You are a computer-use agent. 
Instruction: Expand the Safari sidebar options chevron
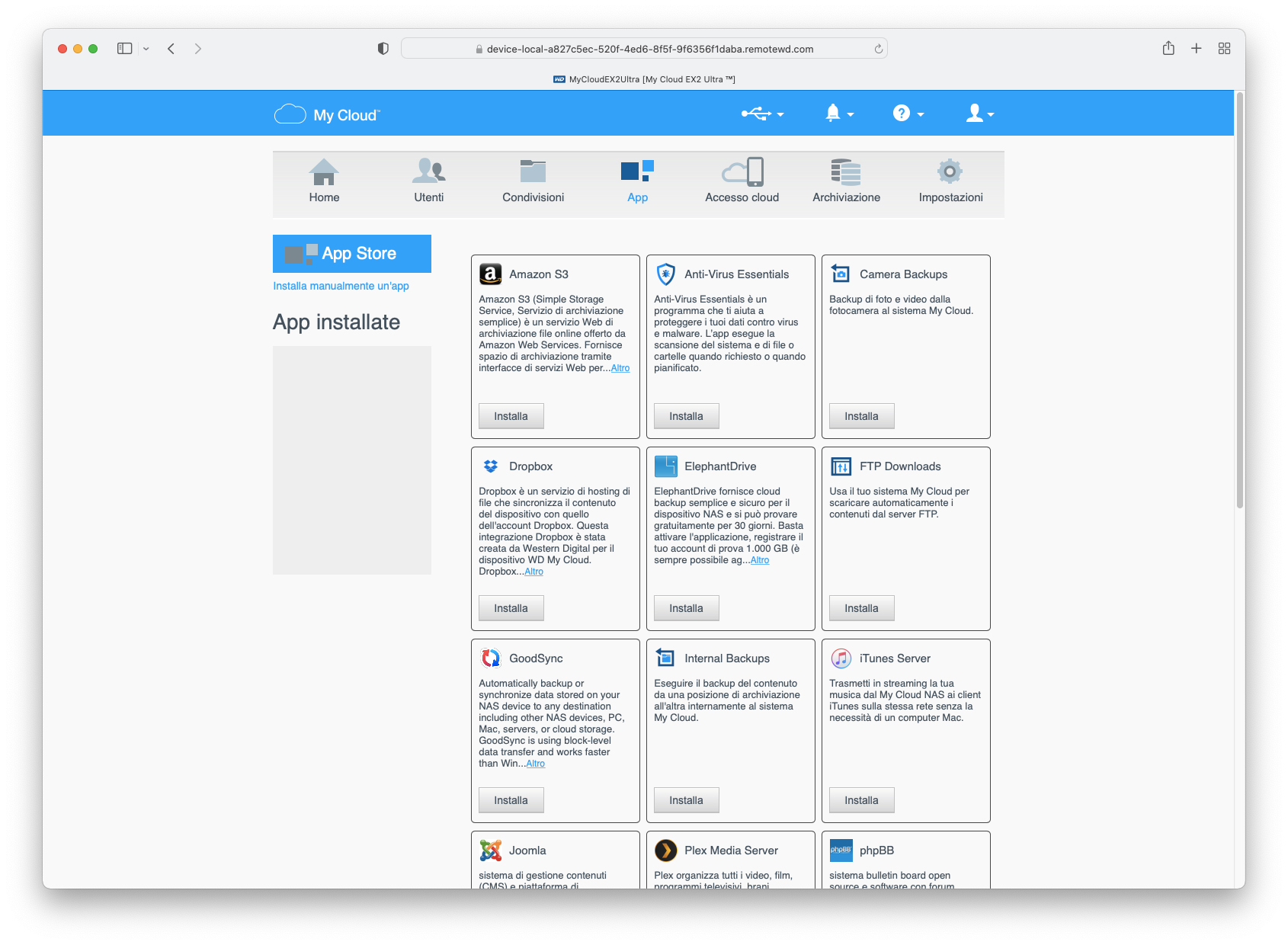146,49
